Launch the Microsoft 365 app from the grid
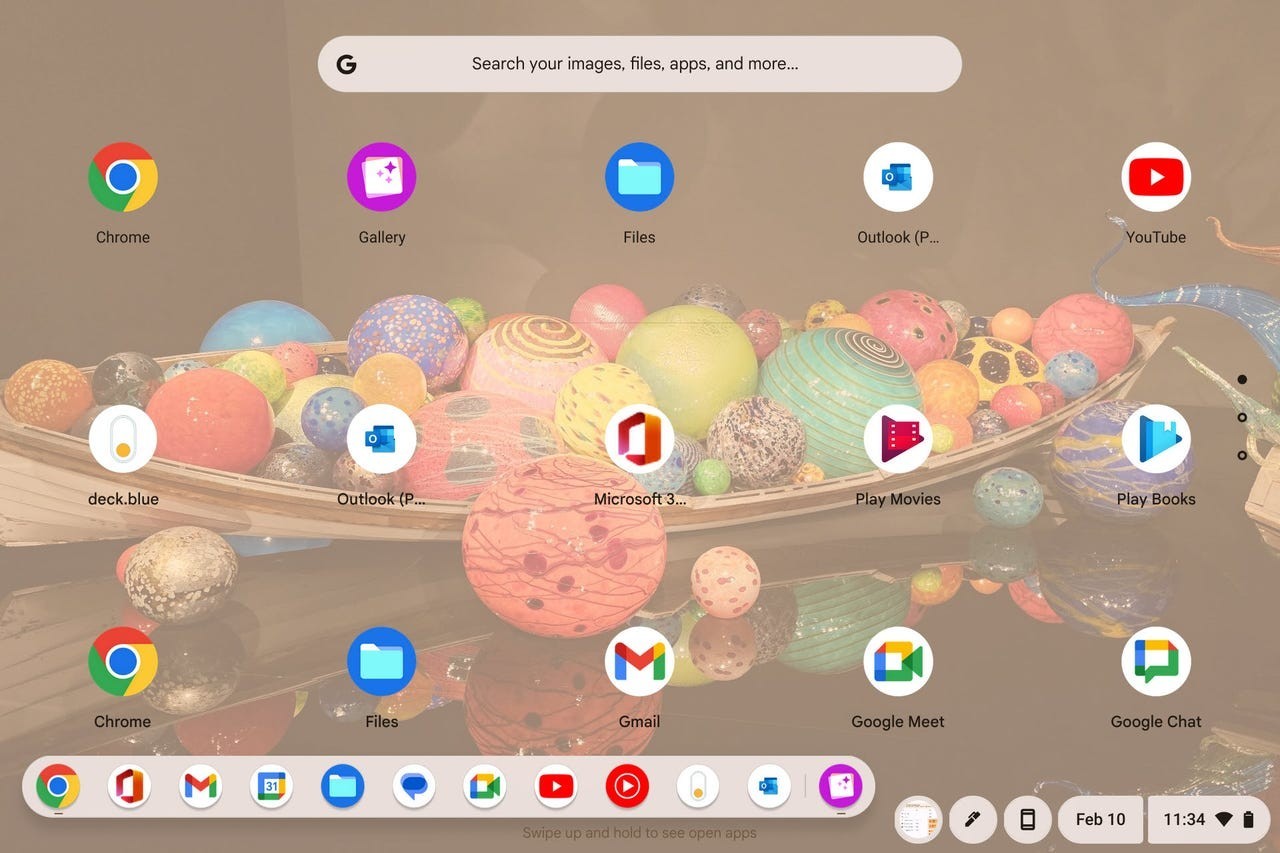1280x853 pixels. (639, 439)
